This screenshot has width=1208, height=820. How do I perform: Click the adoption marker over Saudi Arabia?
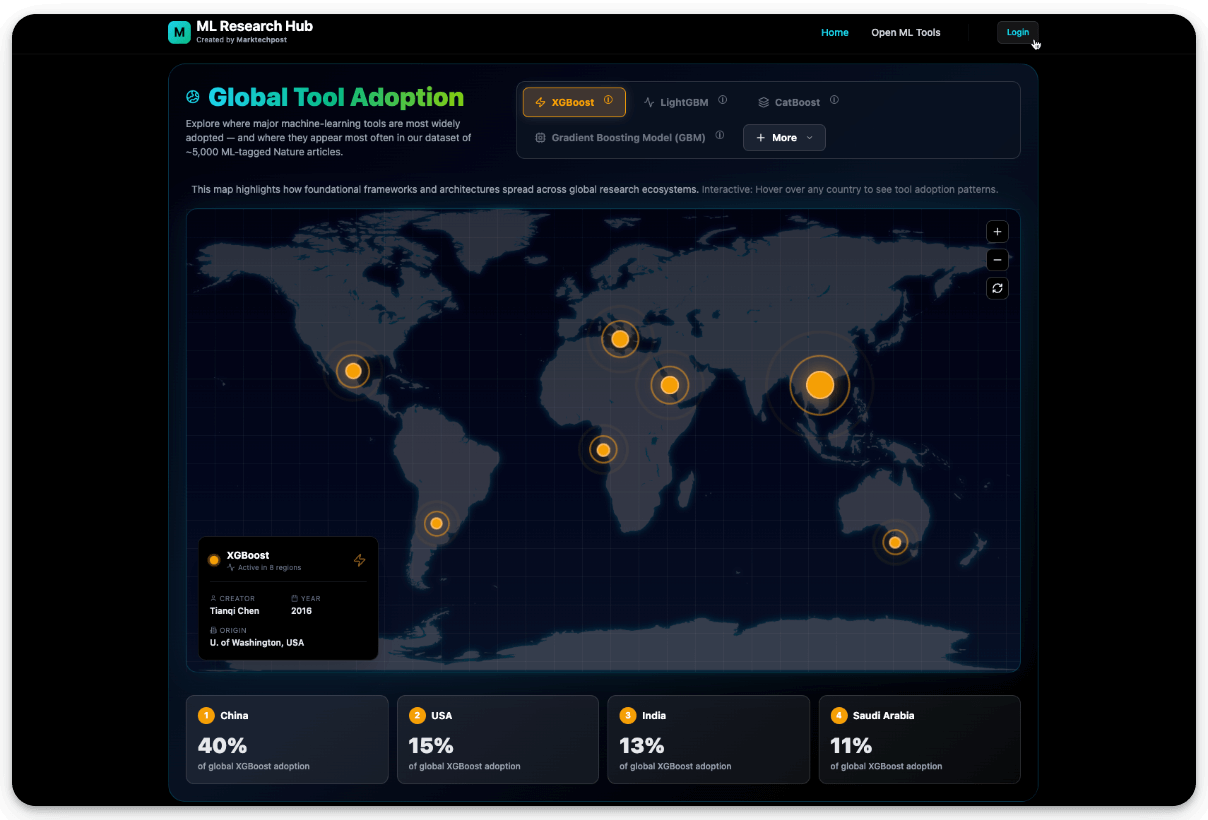pos(670,385)
